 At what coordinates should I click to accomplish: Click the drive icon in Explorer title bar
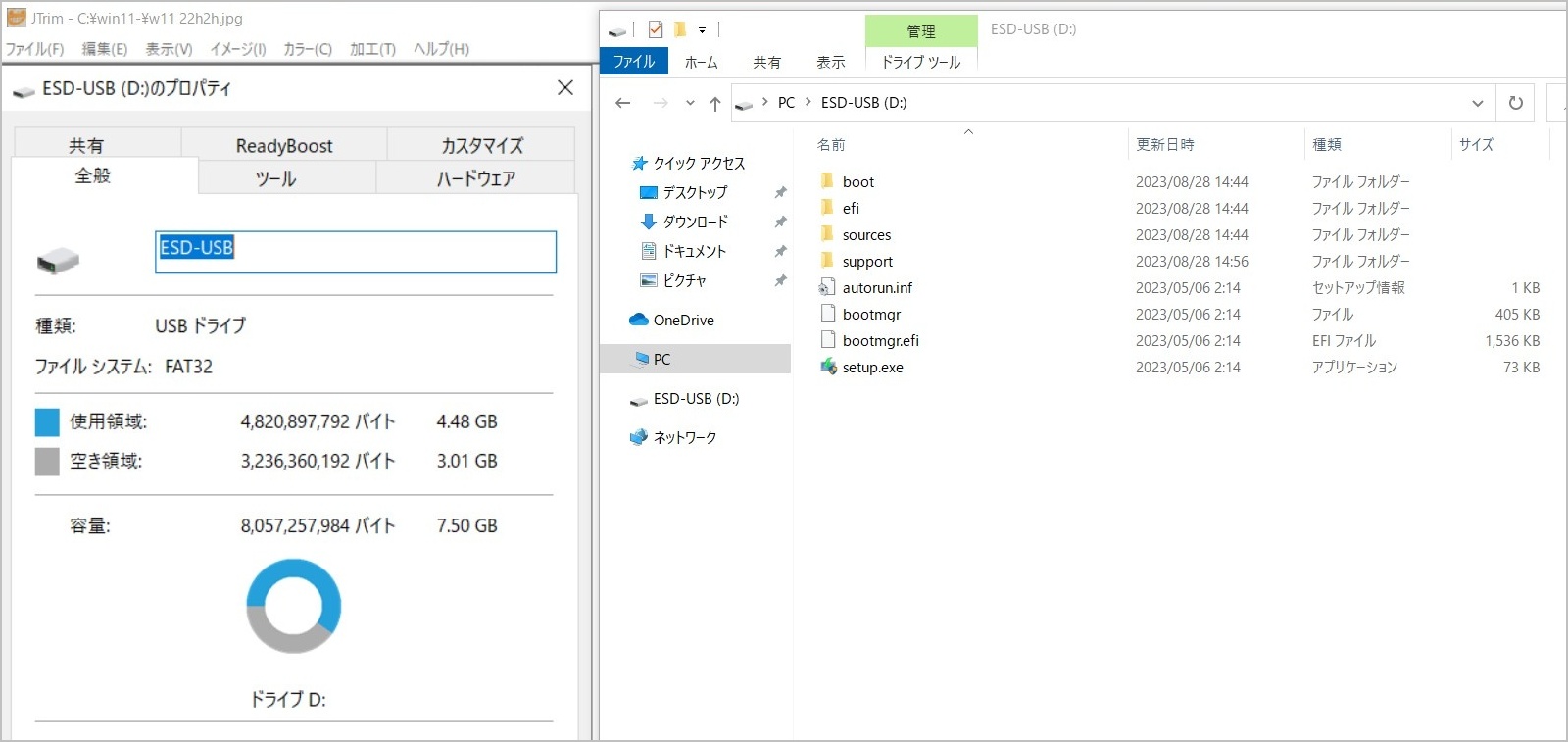tap(616, 31)
